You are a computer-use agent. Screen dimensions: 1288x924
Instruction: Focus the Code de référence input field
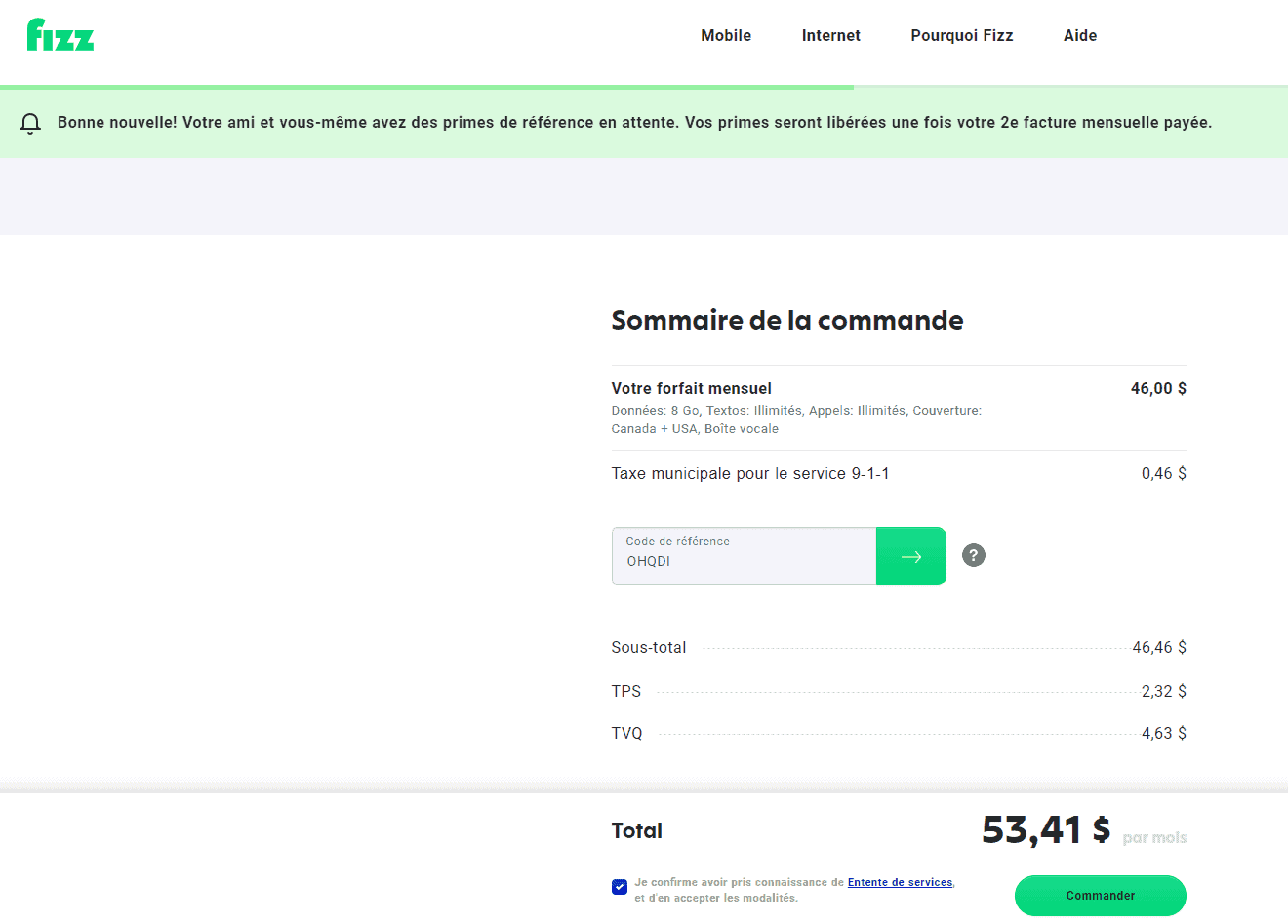point(744,560)
